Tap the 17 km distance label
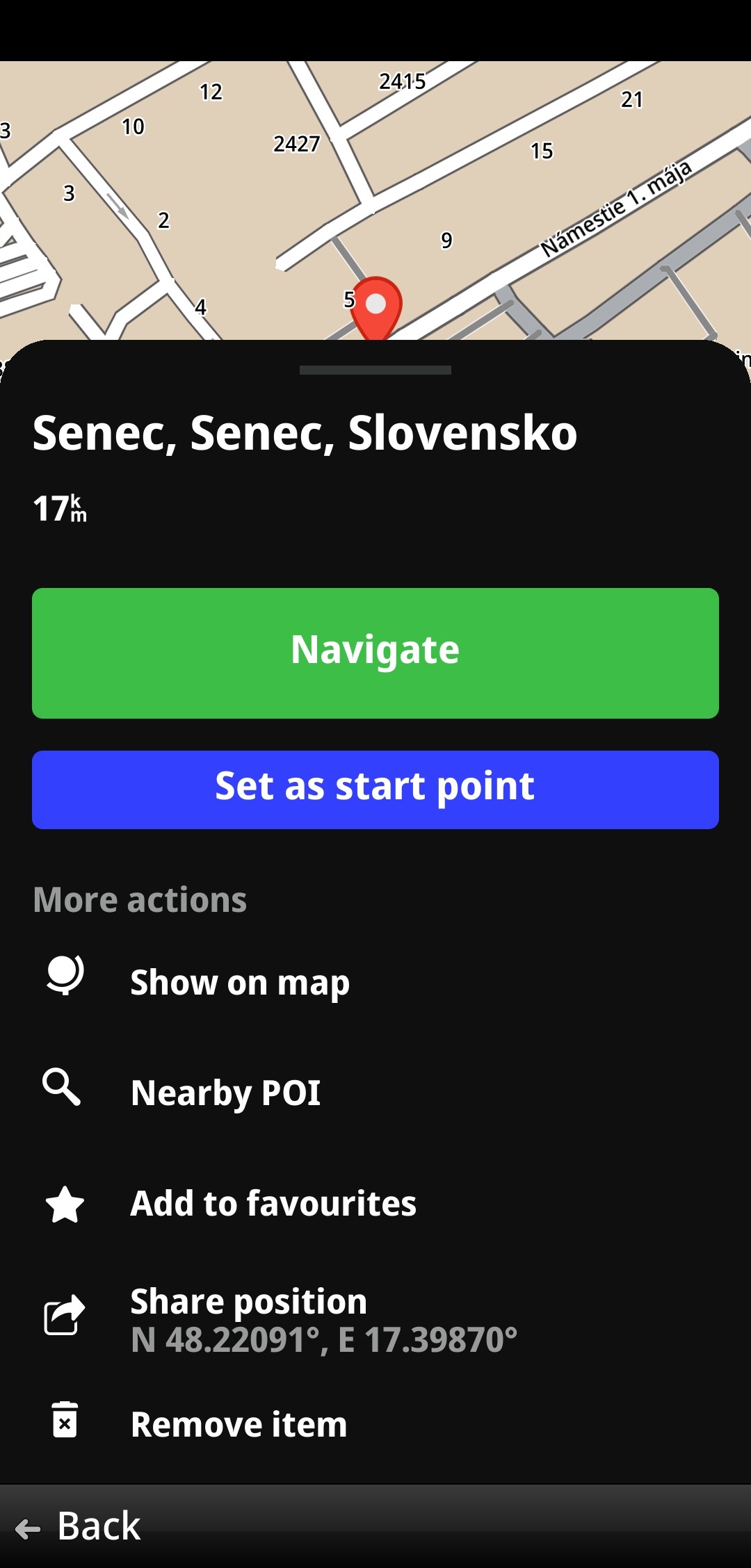Screen dimensions: 751x1568 coord(60,508)
